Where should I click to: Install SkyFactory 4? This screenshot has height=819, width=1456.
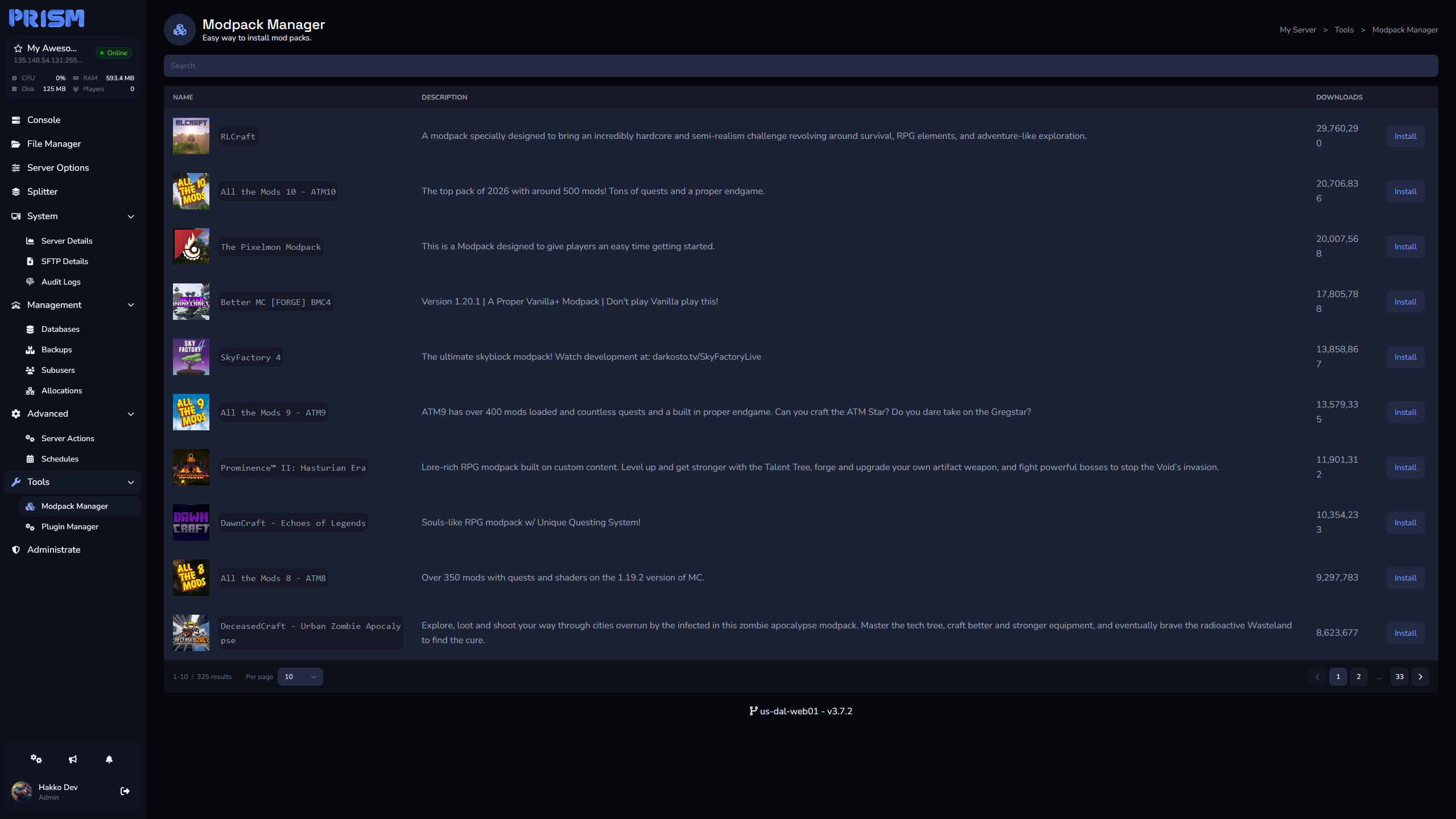[x=1405, y=357]
